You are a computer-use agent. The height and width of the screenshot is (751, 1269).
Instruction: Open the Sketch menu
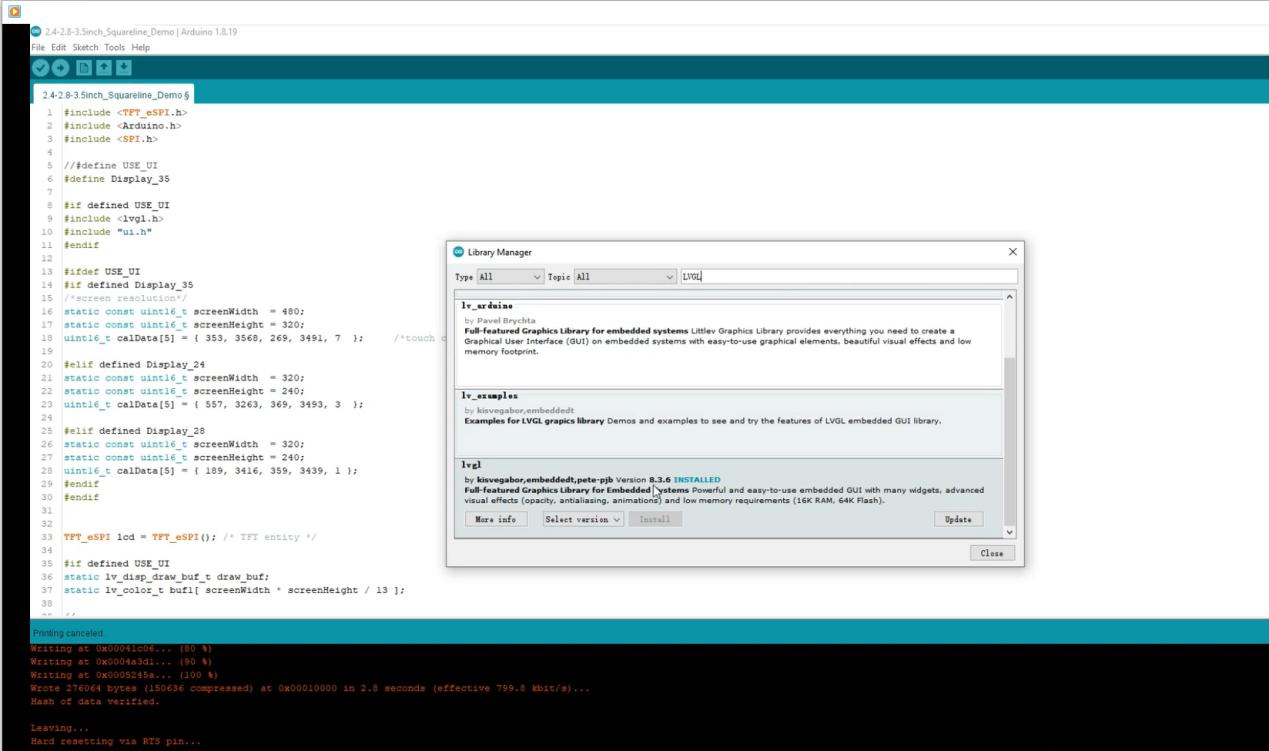coord(85,47)
